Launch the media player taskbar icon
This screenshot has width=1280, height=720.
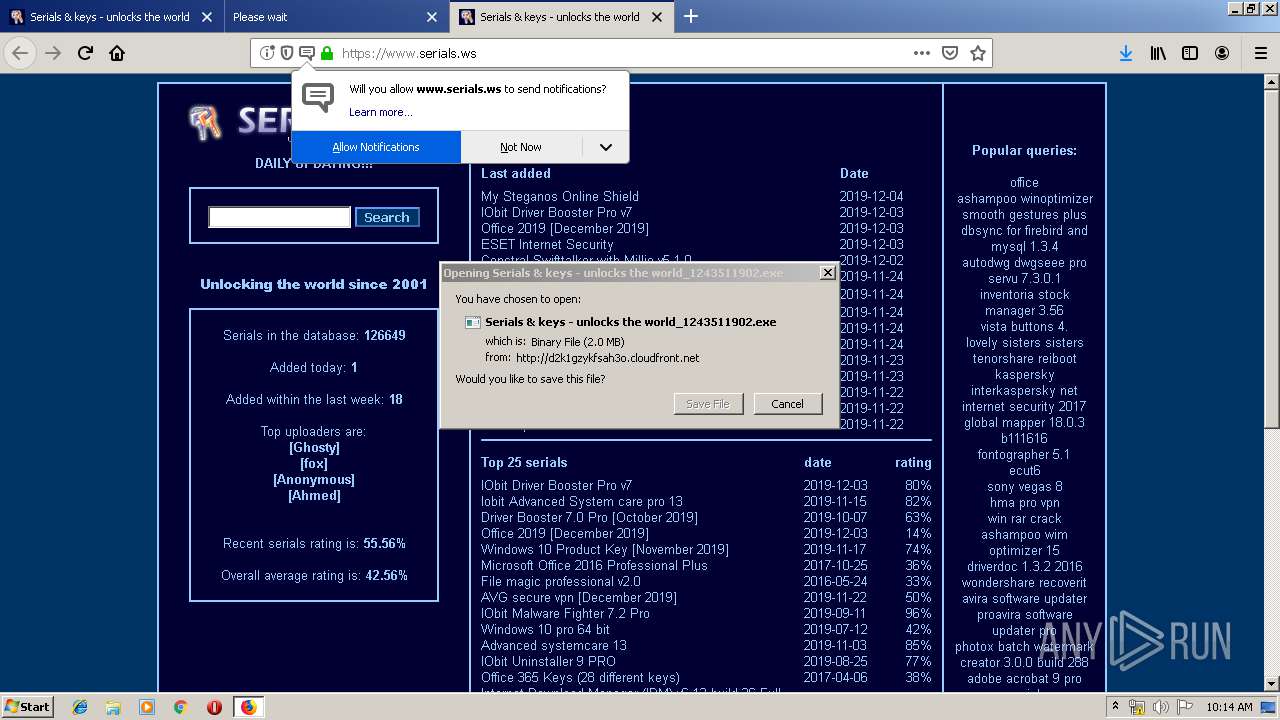[147, 707]
